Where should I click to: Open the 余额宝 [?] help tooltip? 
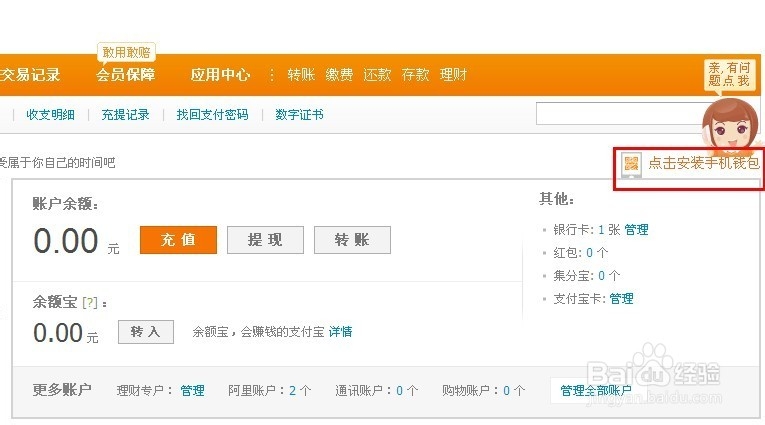[x=90, y=303]
